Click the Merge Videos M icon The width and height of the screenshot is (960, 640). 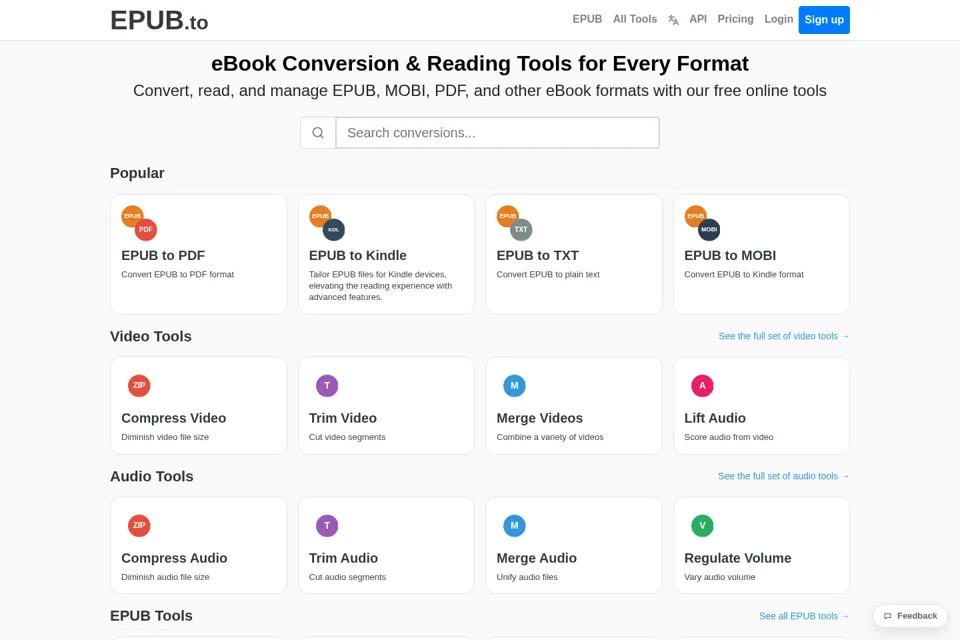point(514,386)
